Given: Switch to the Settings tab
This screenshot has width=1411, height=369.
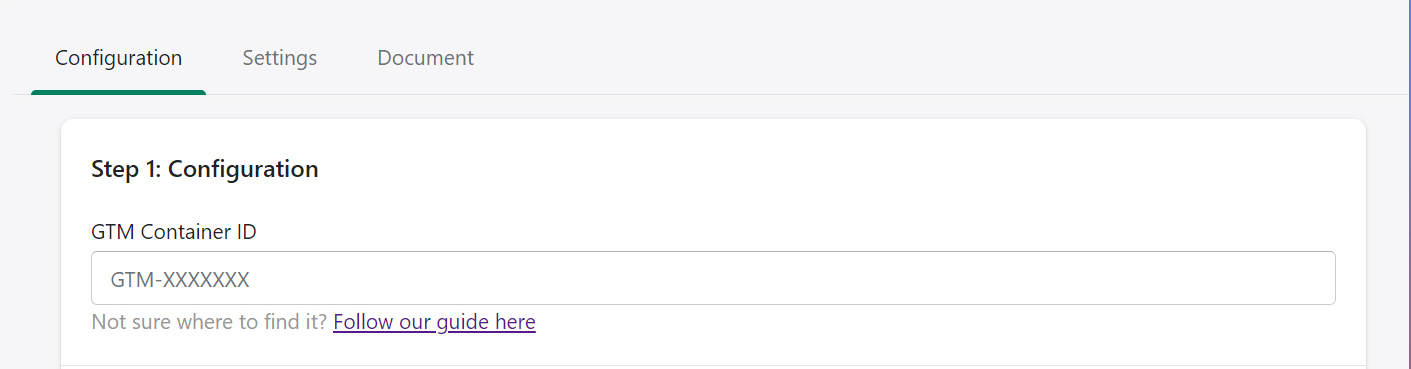Looking at the screenshot, I should [280, 58].
